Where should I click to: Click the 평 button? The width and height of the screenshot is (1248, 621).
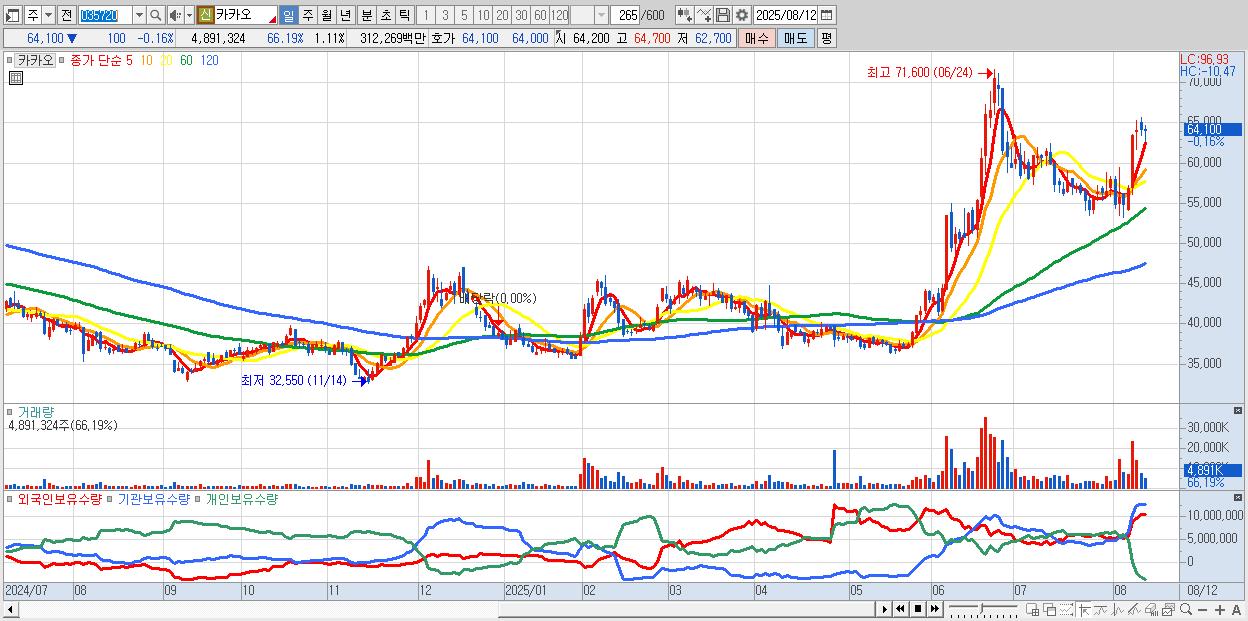pyautogui.click(x=826, y=38)
